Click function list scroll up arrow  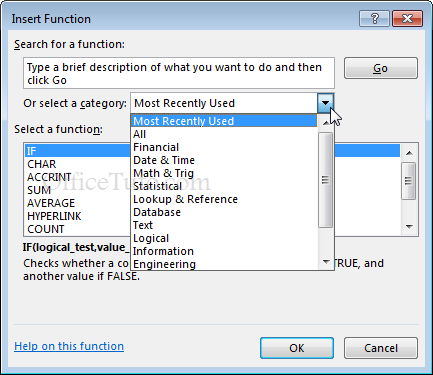[x=409, y=153]
